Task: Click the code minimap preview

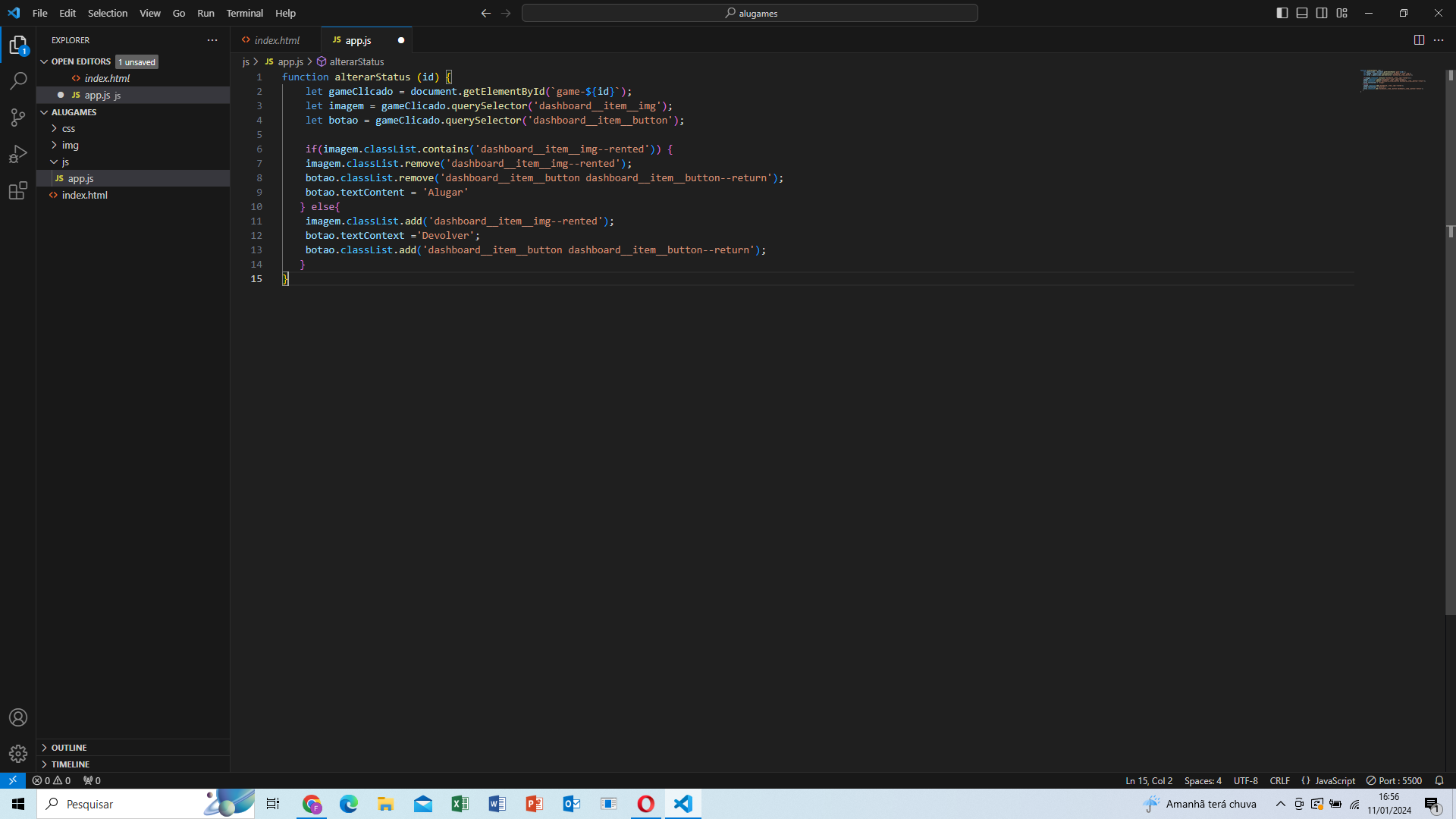Action: [1394, 80]
